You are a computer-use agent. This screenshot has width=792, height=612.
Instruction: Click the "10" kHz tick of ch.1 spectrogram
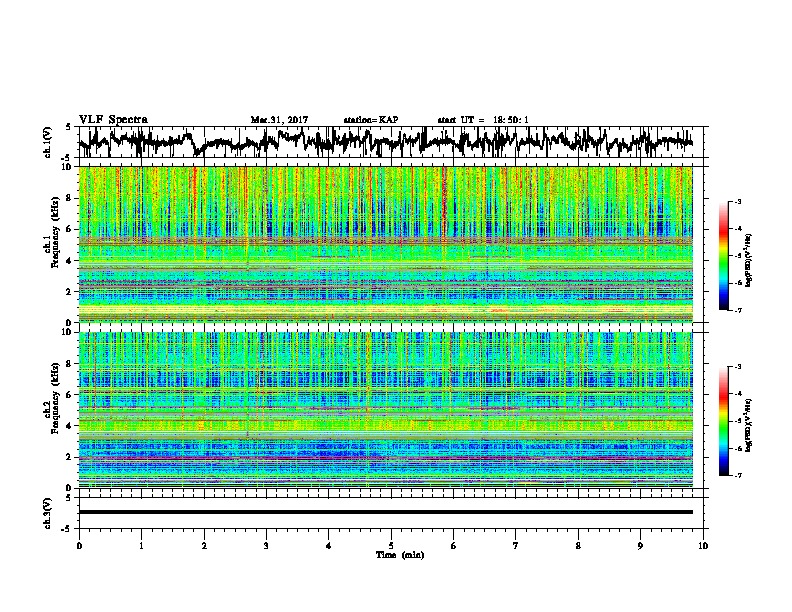point(68,167)
